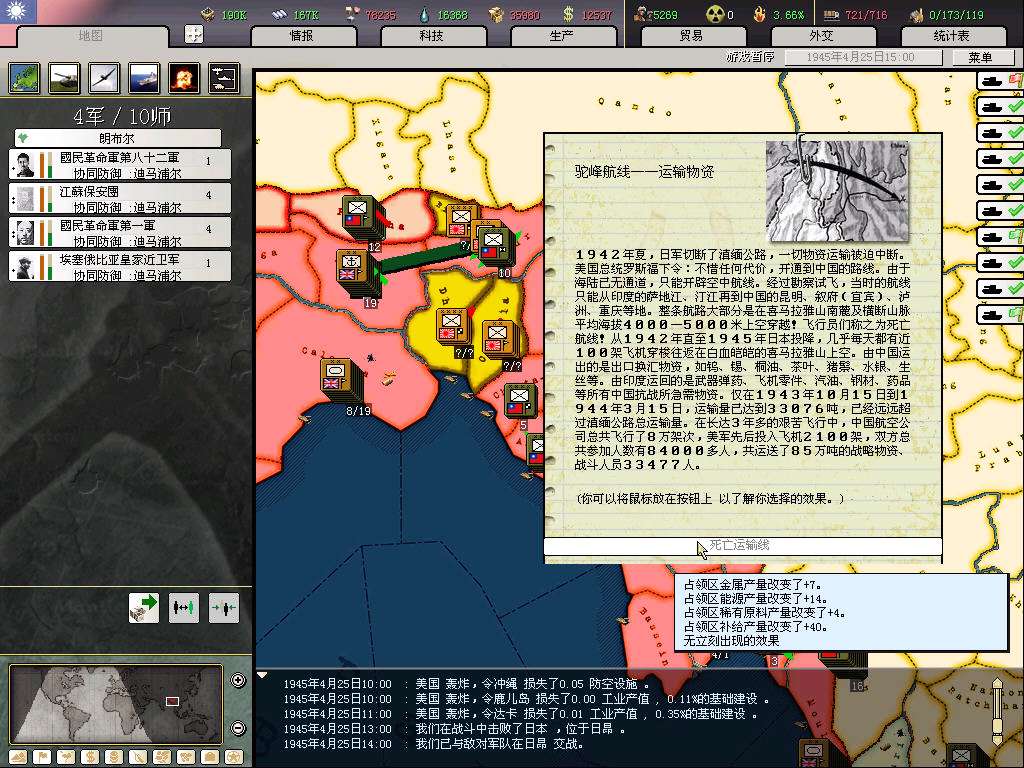The height and width of the screenshot is (768, 1024).
Task: Click the merge units inward-arrows icon
Action: pyautogui.click(x=223, y=607)
